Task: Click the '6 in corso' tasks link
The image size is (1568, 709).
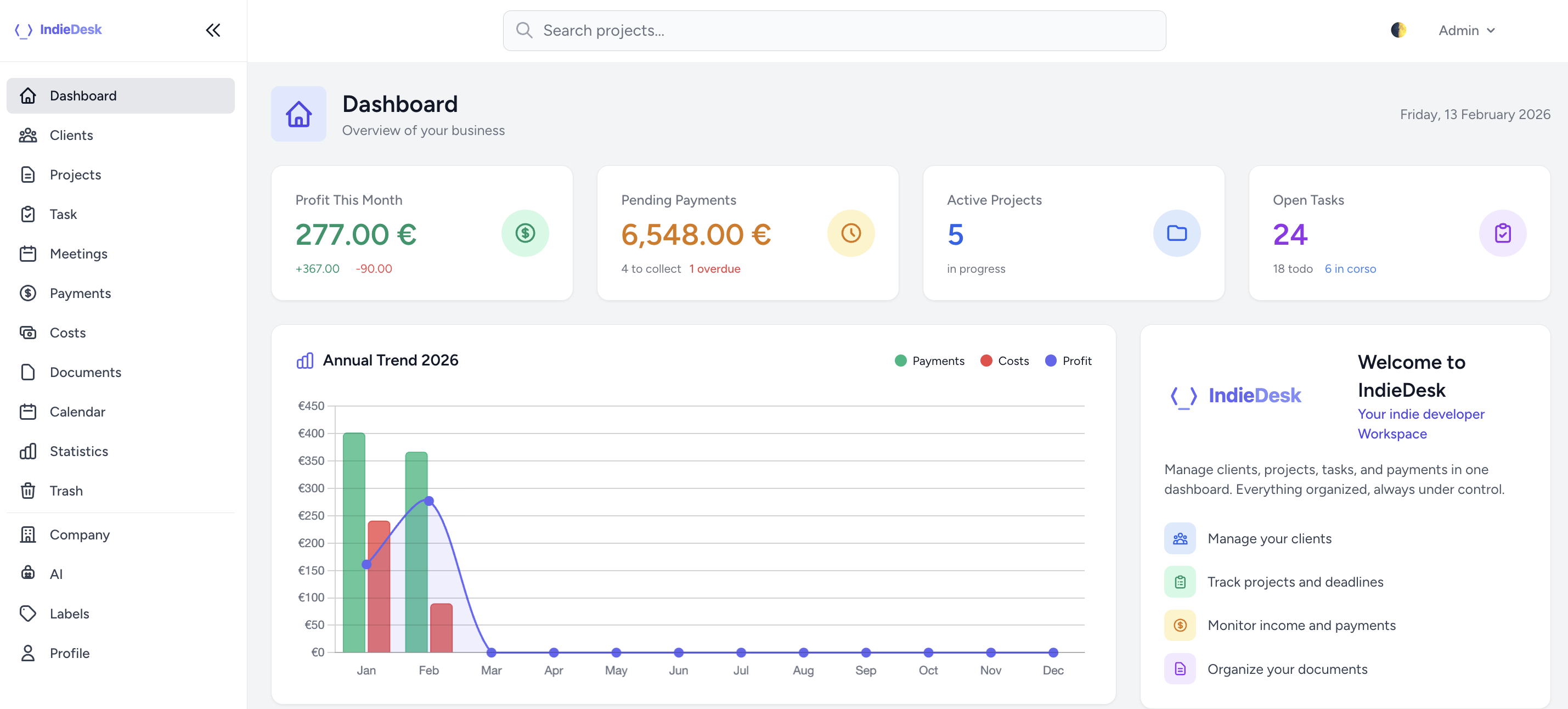Action: coord(1350,268)
